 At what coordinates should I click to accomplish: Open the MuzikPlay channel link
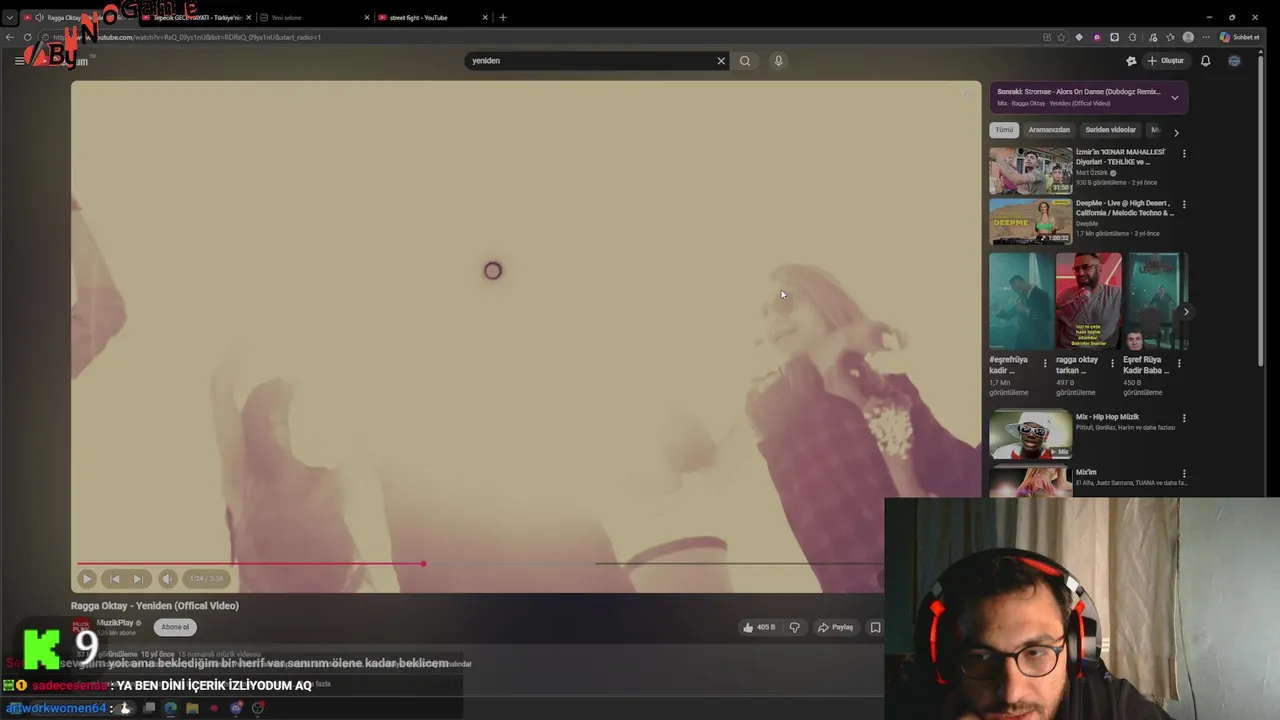[x=115, y=623]
